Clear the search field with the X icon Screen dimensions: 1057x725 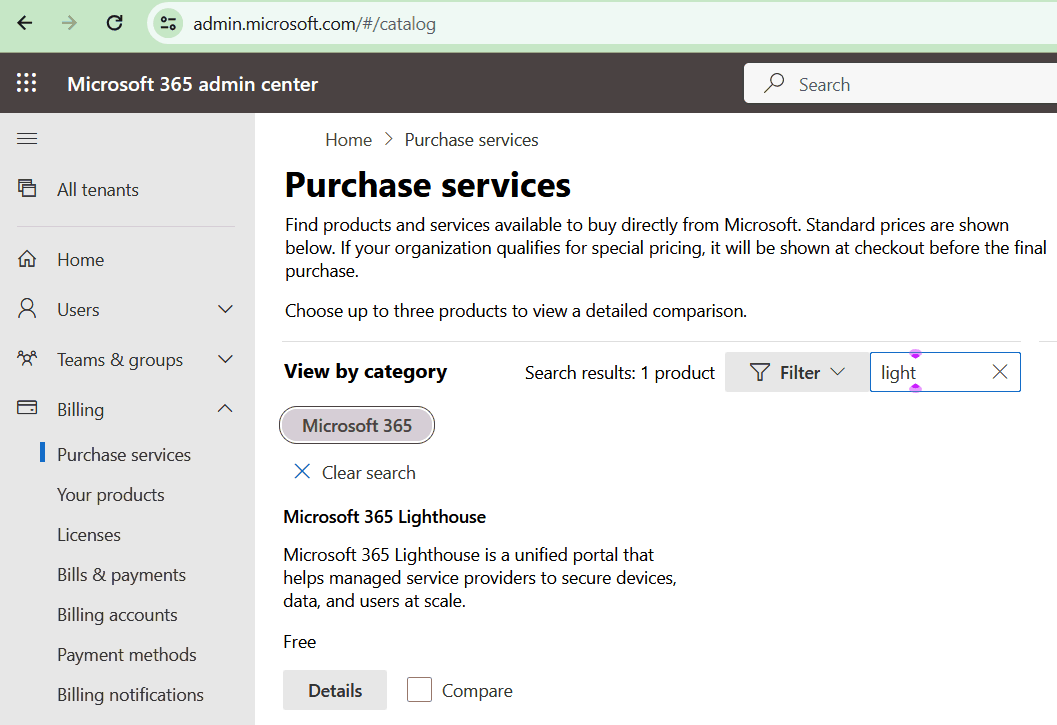point(1000,372)
